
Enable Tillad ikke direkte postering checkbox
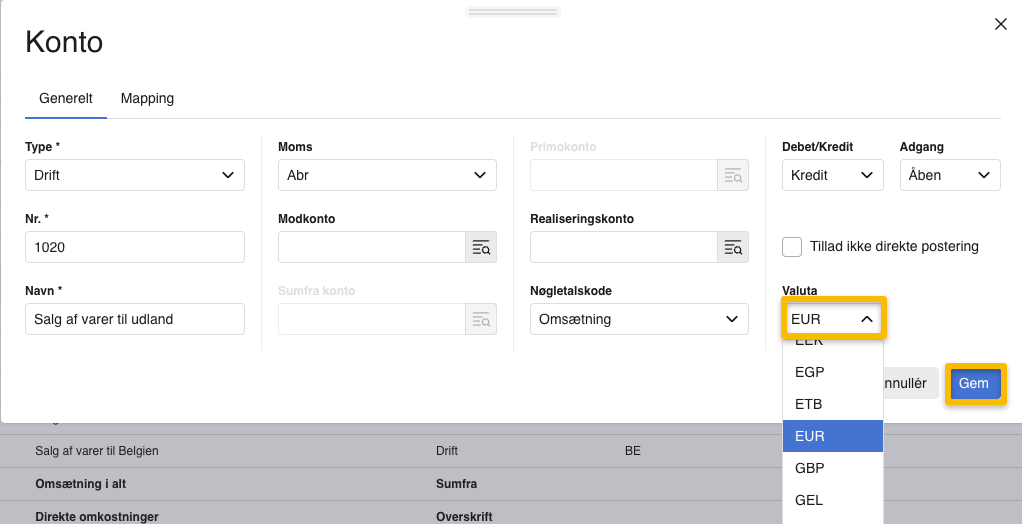pyautogui.click(x=792, y=247)
